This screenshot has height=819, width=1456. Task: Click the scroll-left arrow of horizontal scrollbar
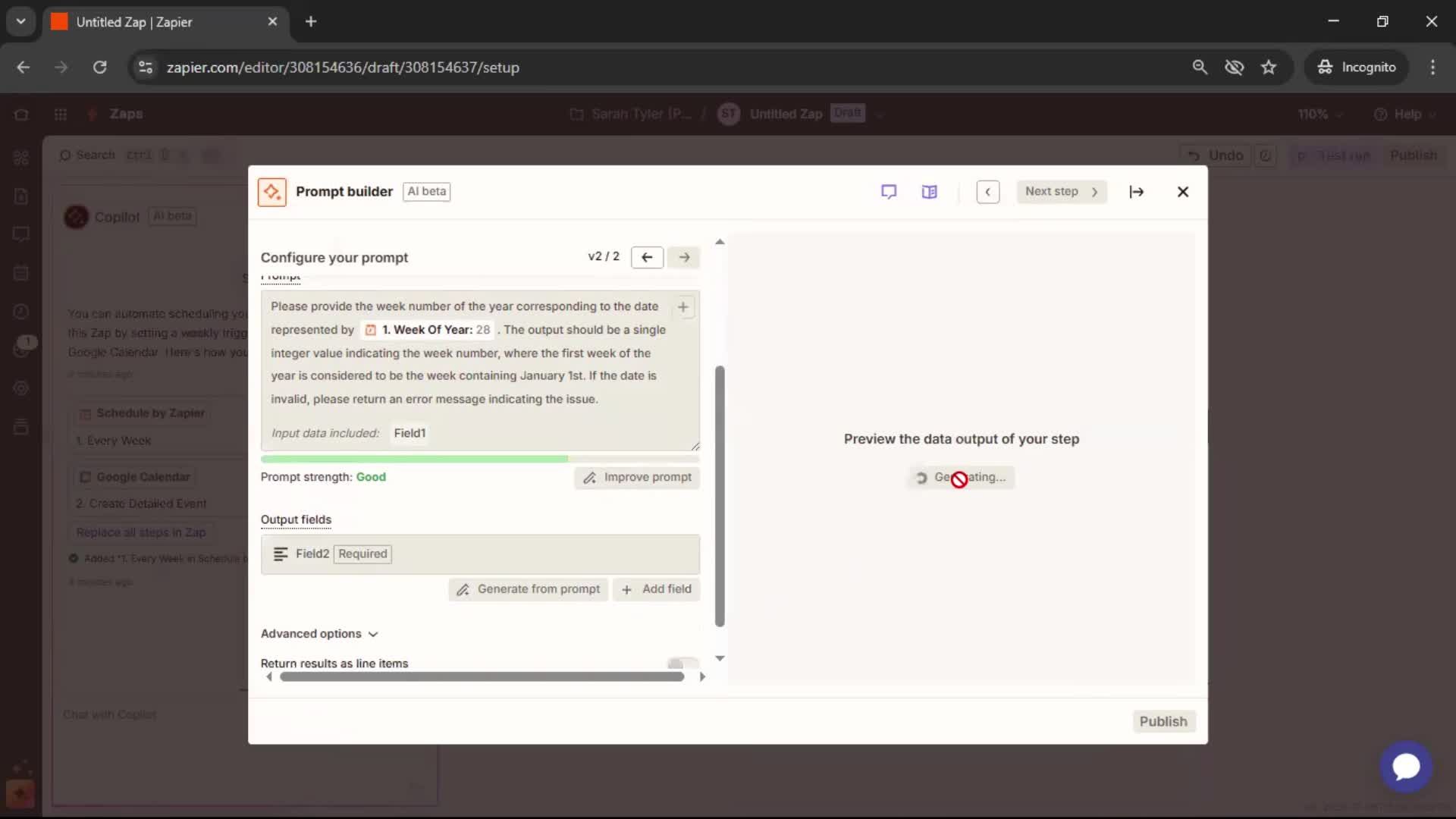pos(268,676)
